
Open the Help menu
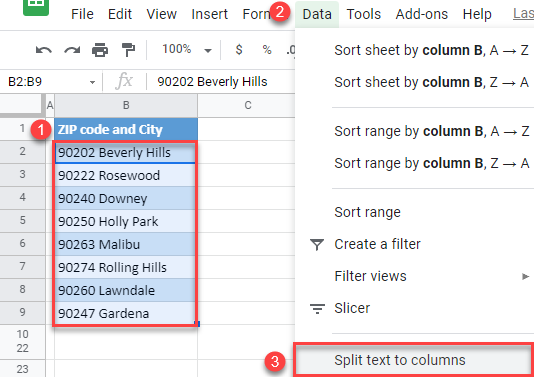(477, 14)
